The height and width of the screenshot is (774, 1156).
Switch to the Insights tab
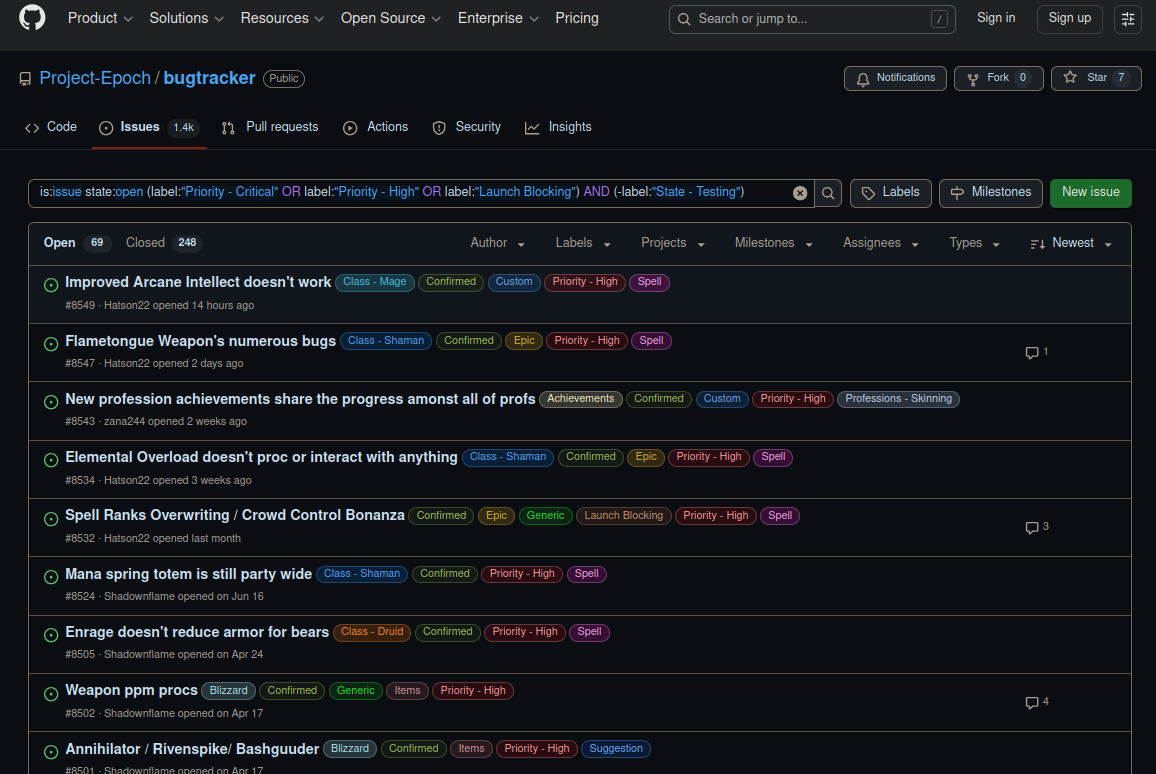pyautogui.click(x=558, y=128)
